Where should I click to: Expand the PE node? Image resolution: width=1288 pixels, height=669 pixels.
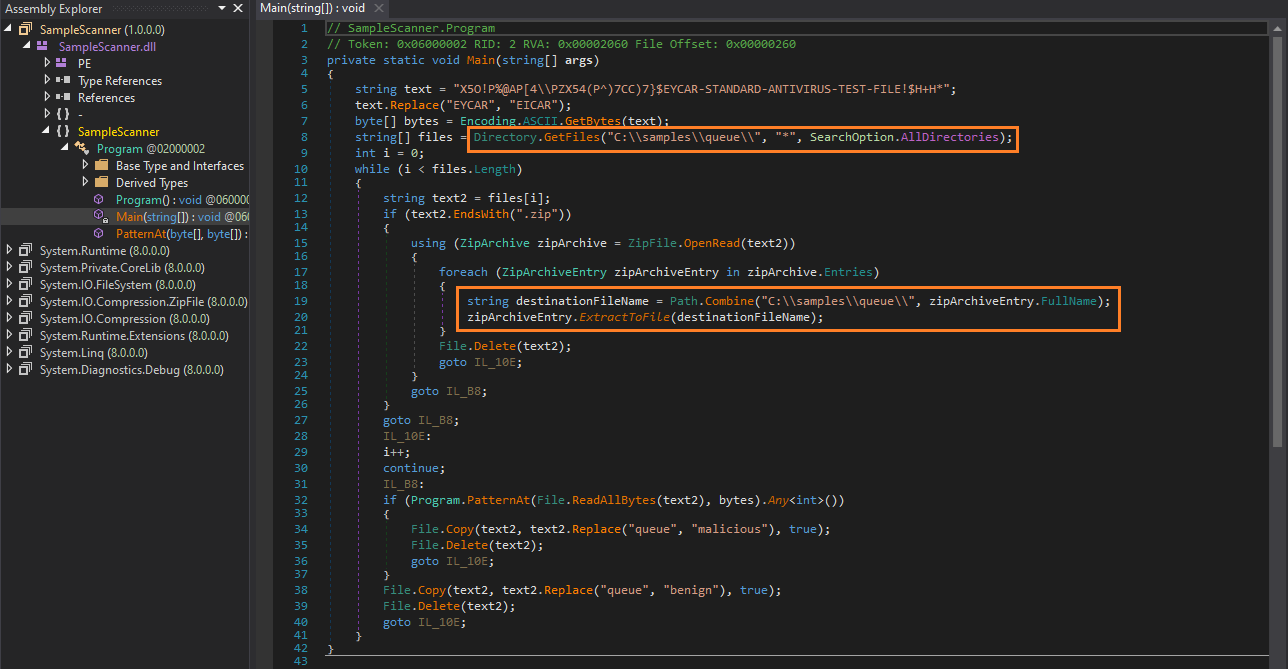tap(47, 64)
